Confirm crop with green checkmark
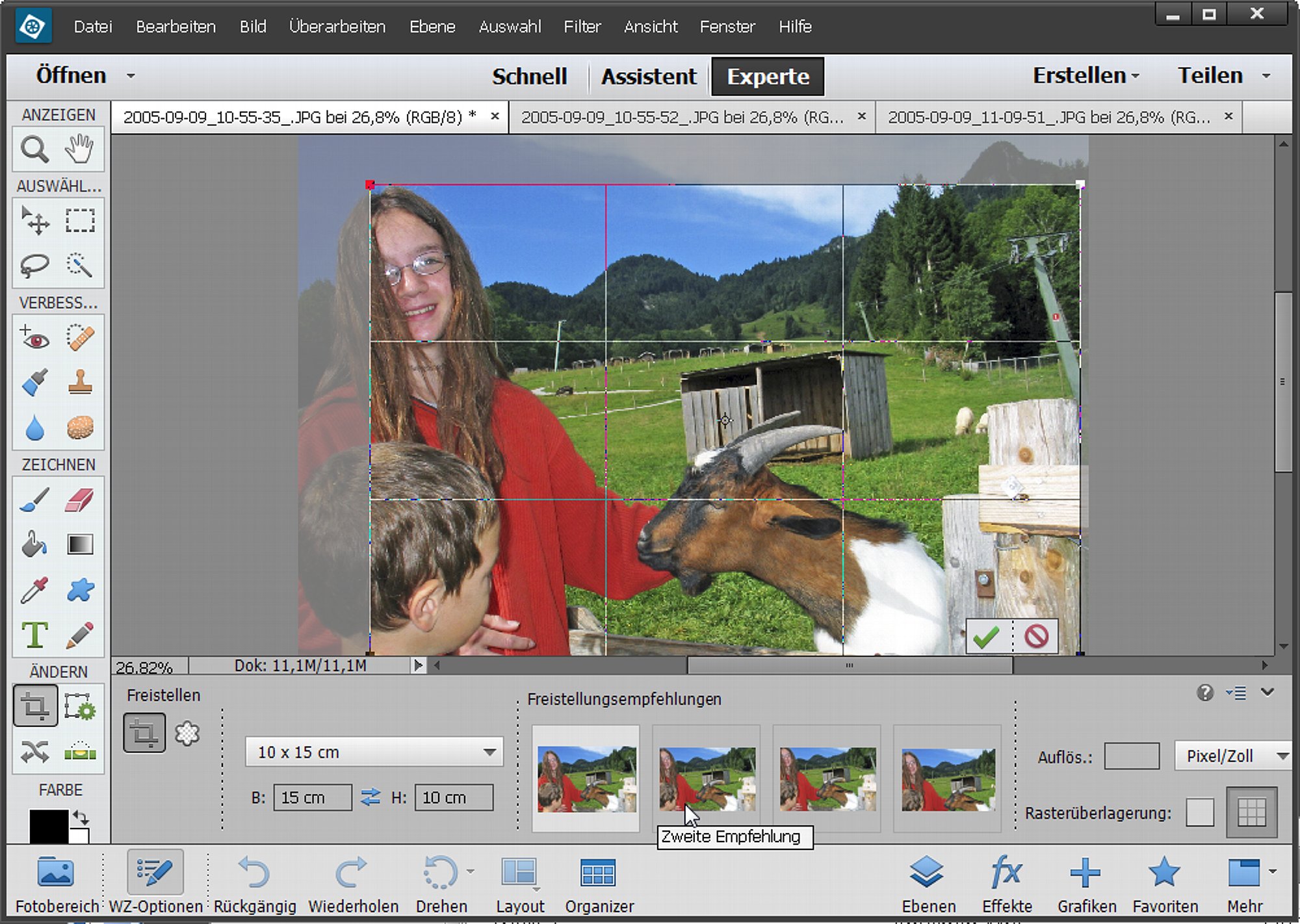The image size is (1300, 924). 987,636
